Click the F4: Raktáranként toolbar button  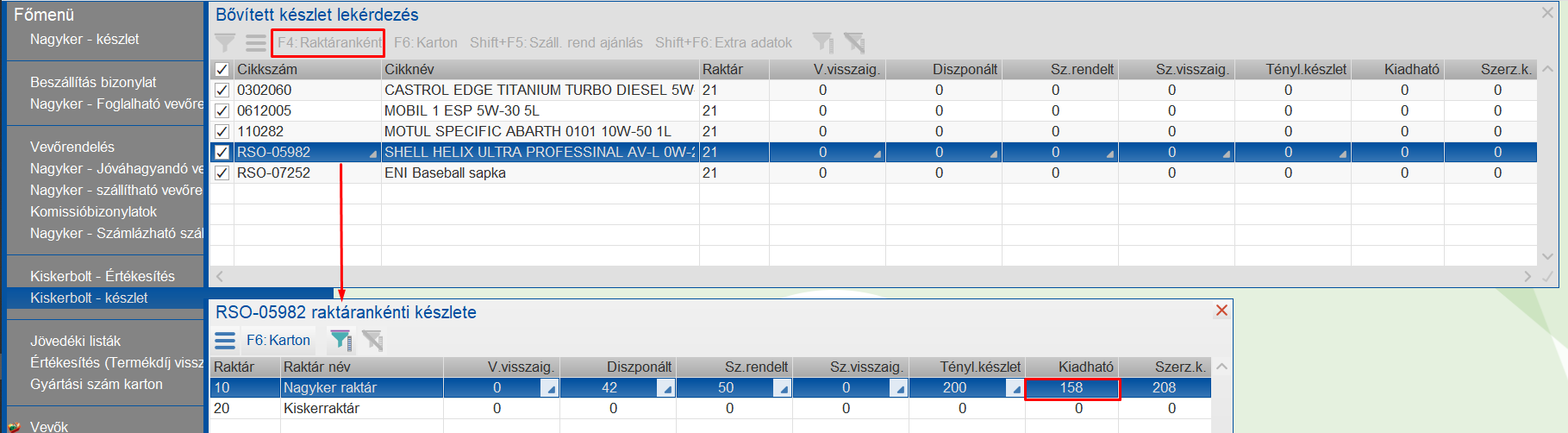tap(328, 43)
